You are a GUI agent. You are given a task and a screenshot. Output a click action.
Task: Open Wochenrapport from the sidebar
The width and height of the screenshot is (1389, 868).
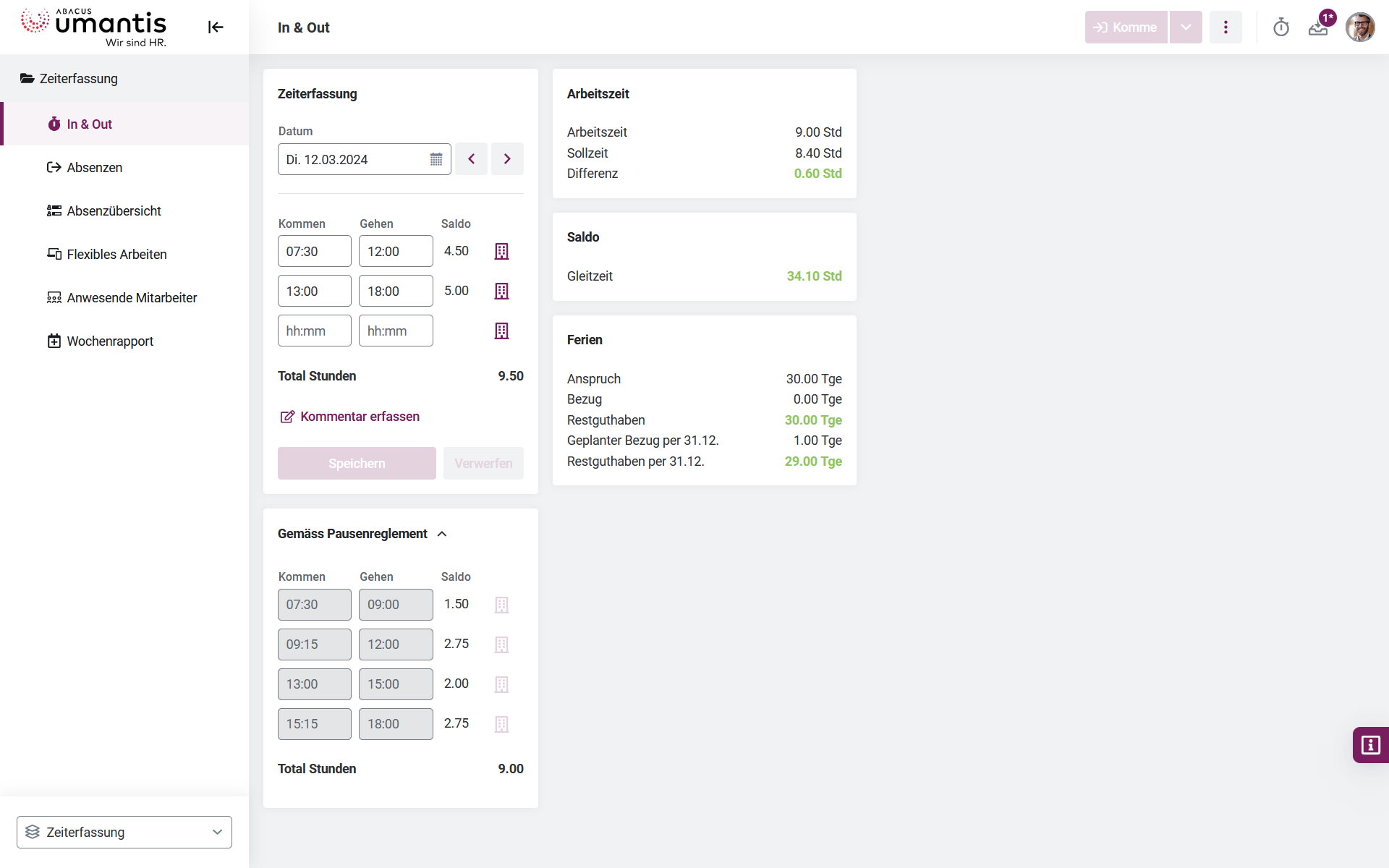pyautogui.click(x=109, y=341)
